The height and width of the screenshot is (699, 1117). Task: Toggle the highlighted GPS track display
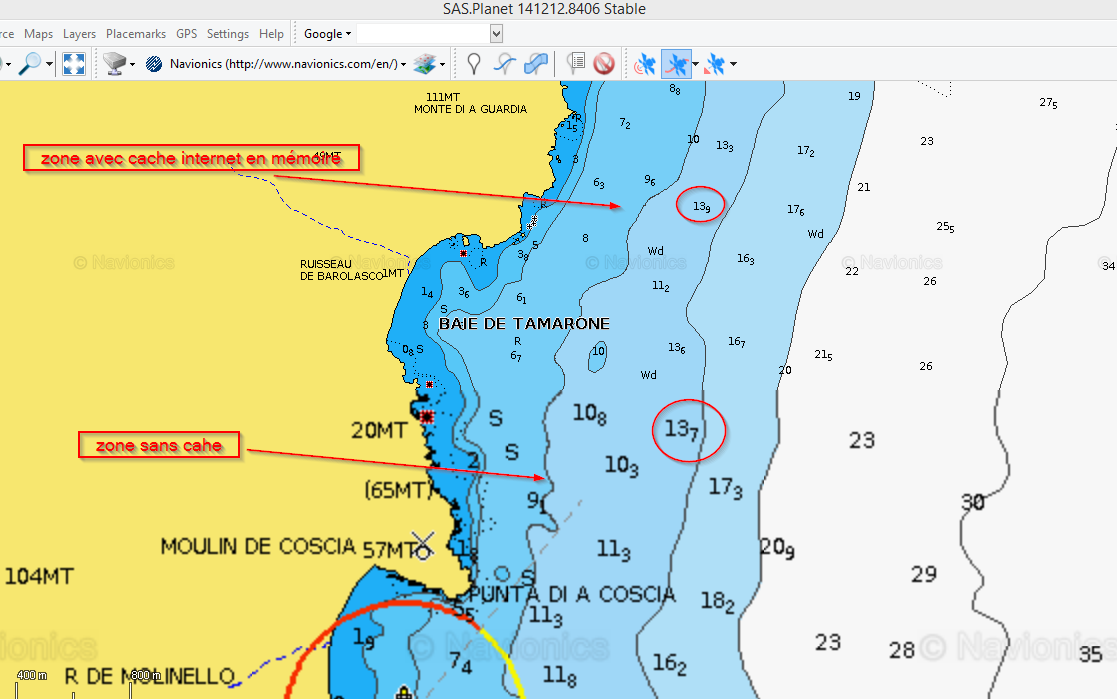click(x=675, y=64)
